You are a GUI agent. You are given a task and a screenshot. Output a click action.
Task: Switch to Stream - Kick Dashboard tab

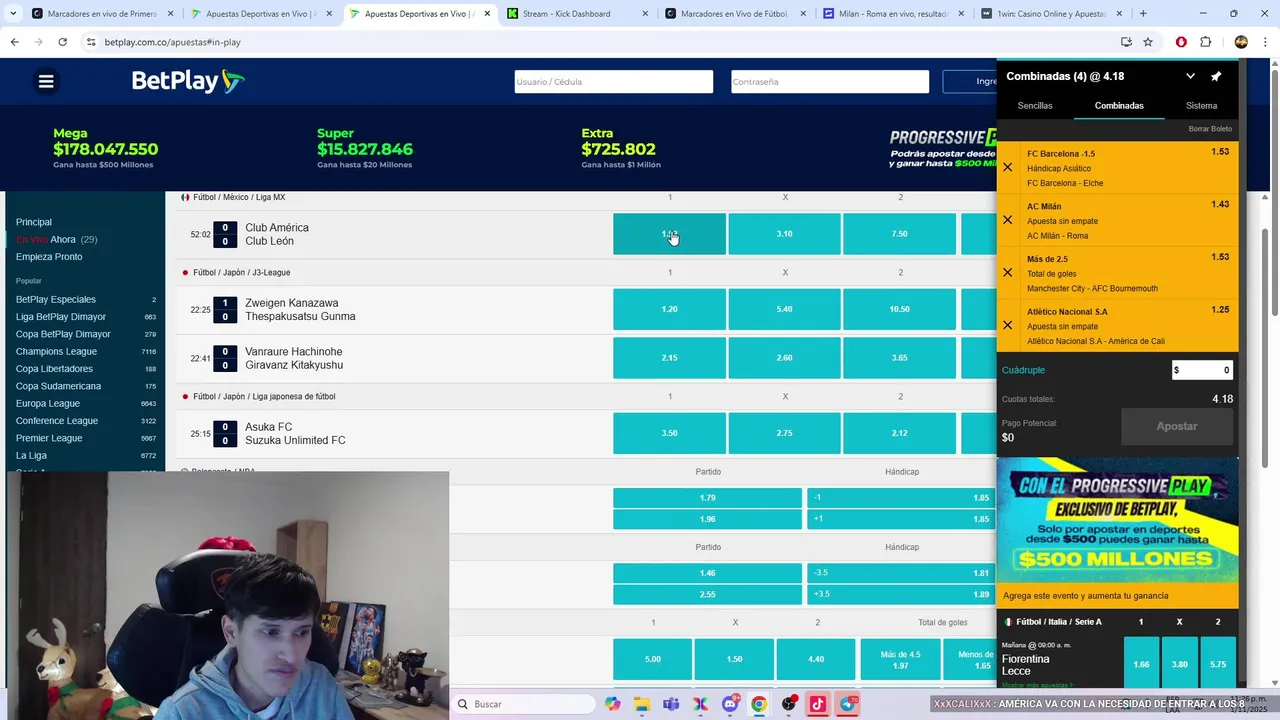point(575,14)
